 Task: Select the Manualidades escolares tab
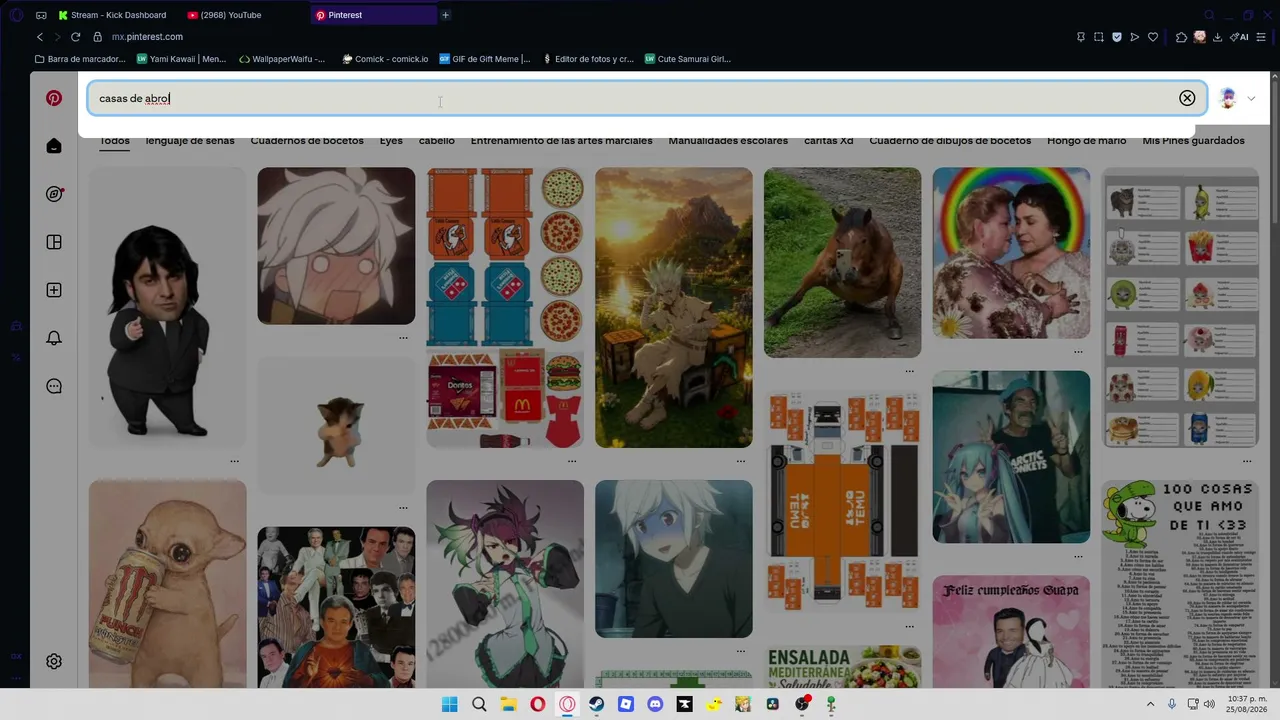click(728, 141)
